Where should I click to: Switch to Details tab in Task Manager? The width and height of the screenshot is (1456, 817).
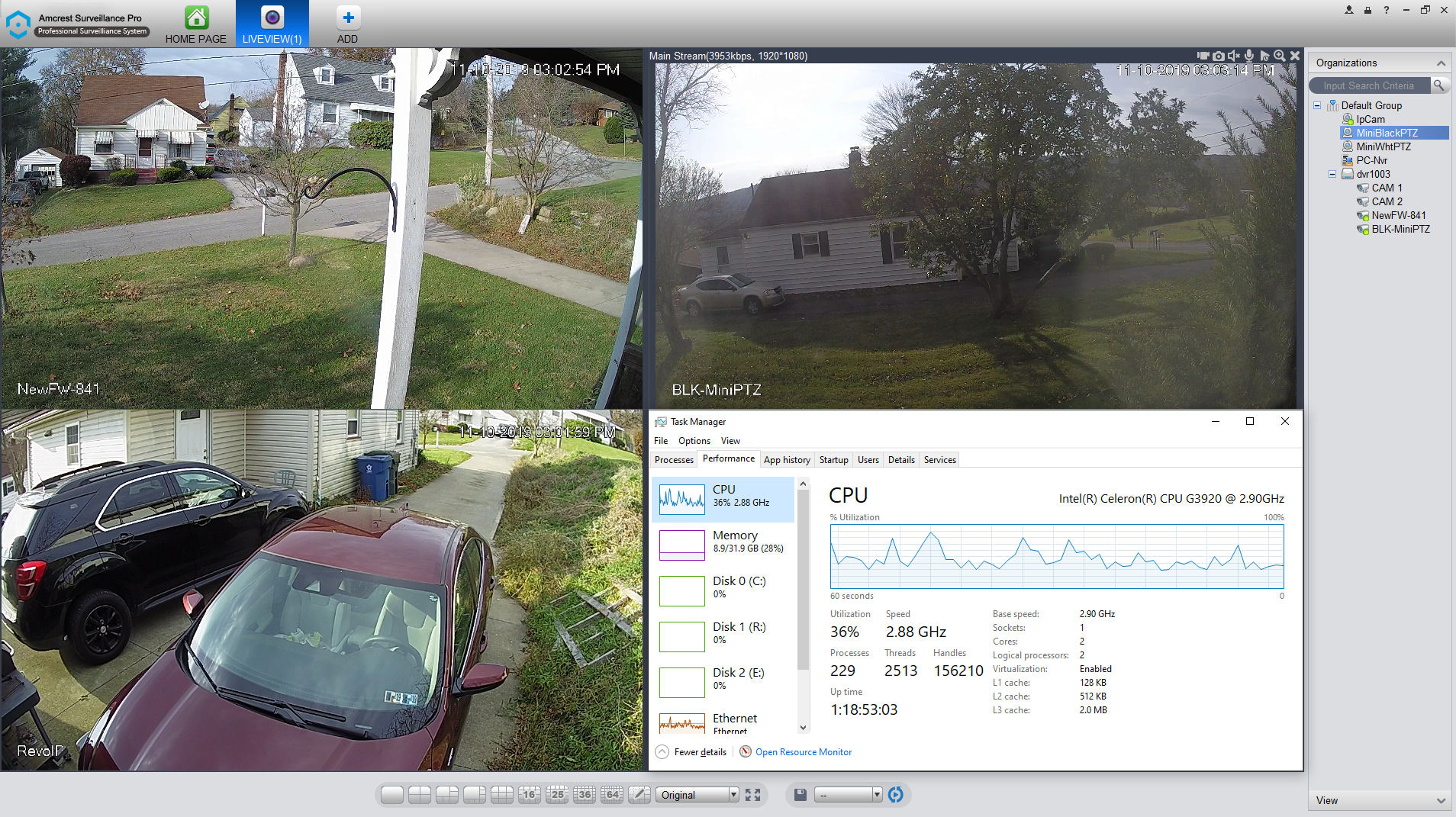[x=901, y=460]
